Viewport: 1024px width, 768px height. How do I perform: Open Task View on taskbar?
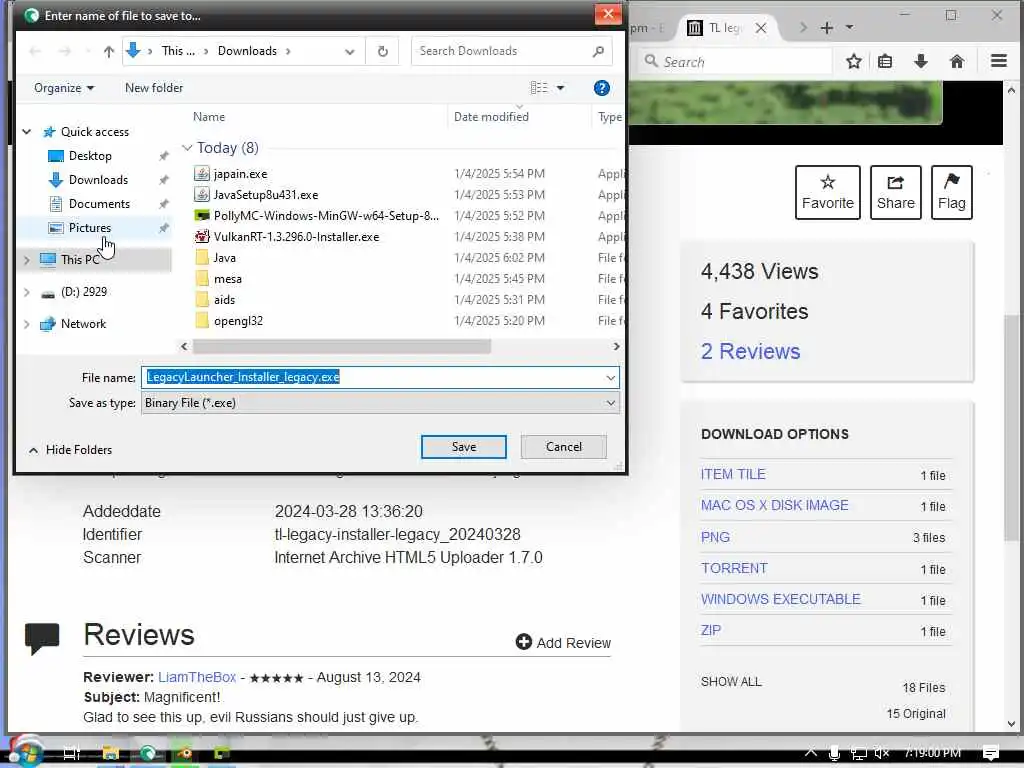pos(71,753)
